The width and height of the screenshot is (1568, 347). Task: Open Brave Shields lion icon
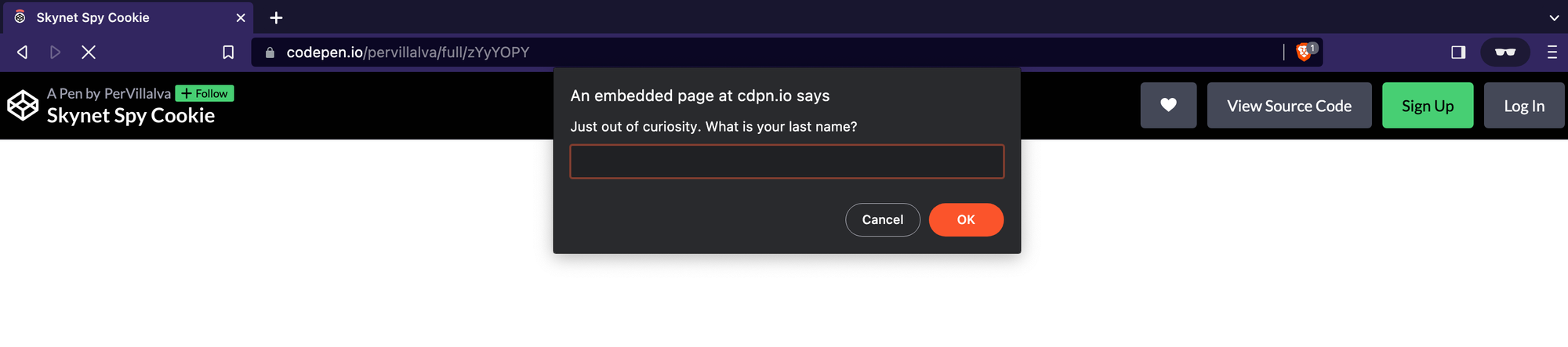point(1305,52)
